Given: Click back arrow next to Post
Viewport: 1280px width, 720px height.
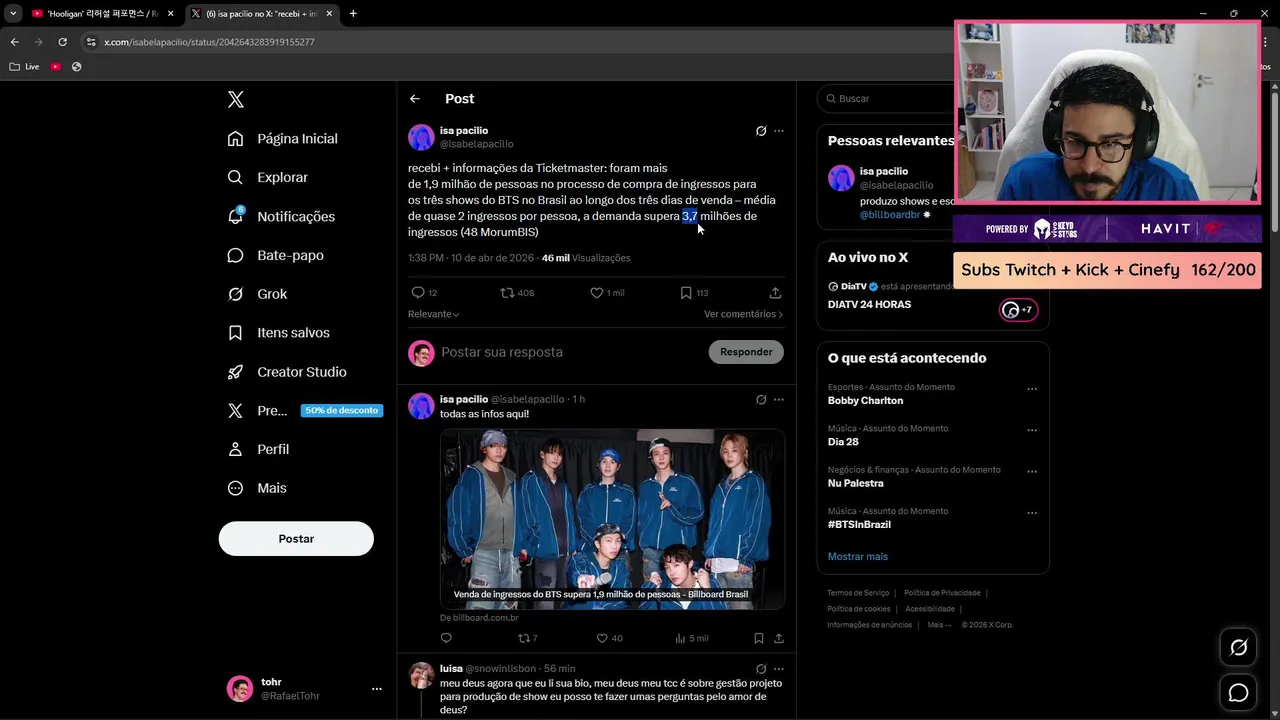Looking at the screenshot, I should click(x=415, y=99).
